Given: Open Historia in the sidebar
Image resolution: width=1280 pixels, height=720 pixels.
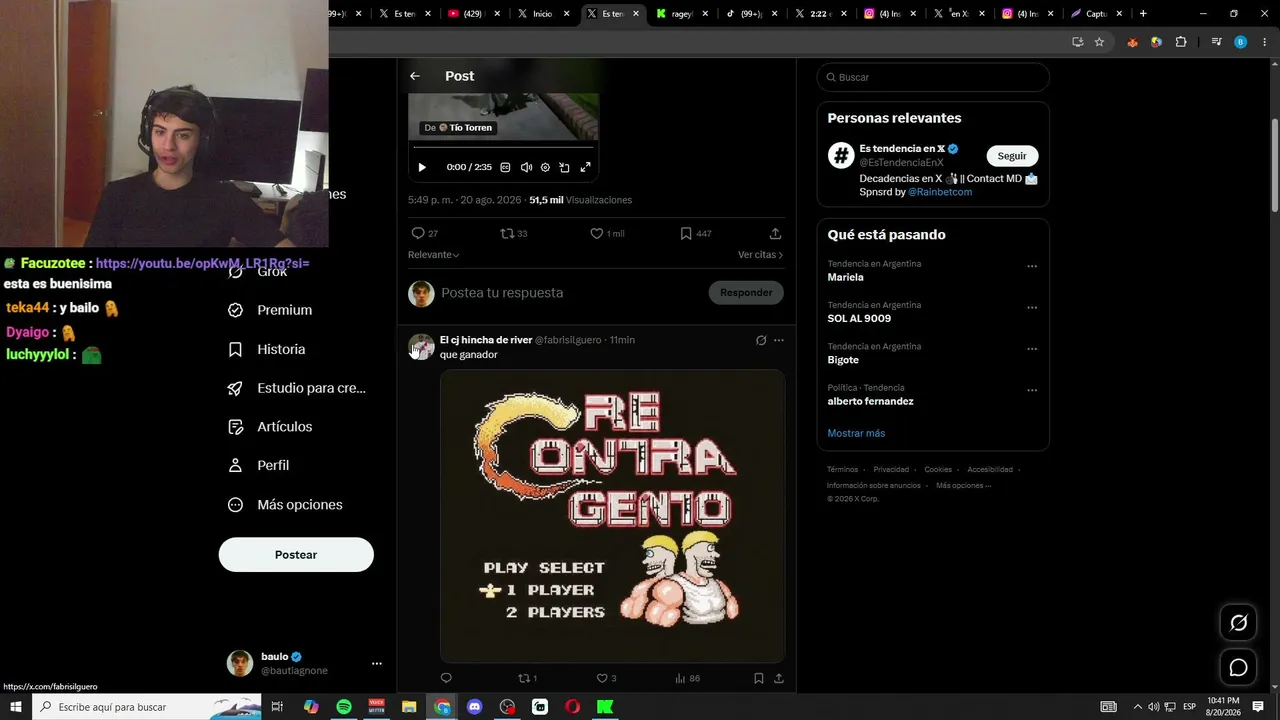Looking at the screenshot, I should [267, 349].
